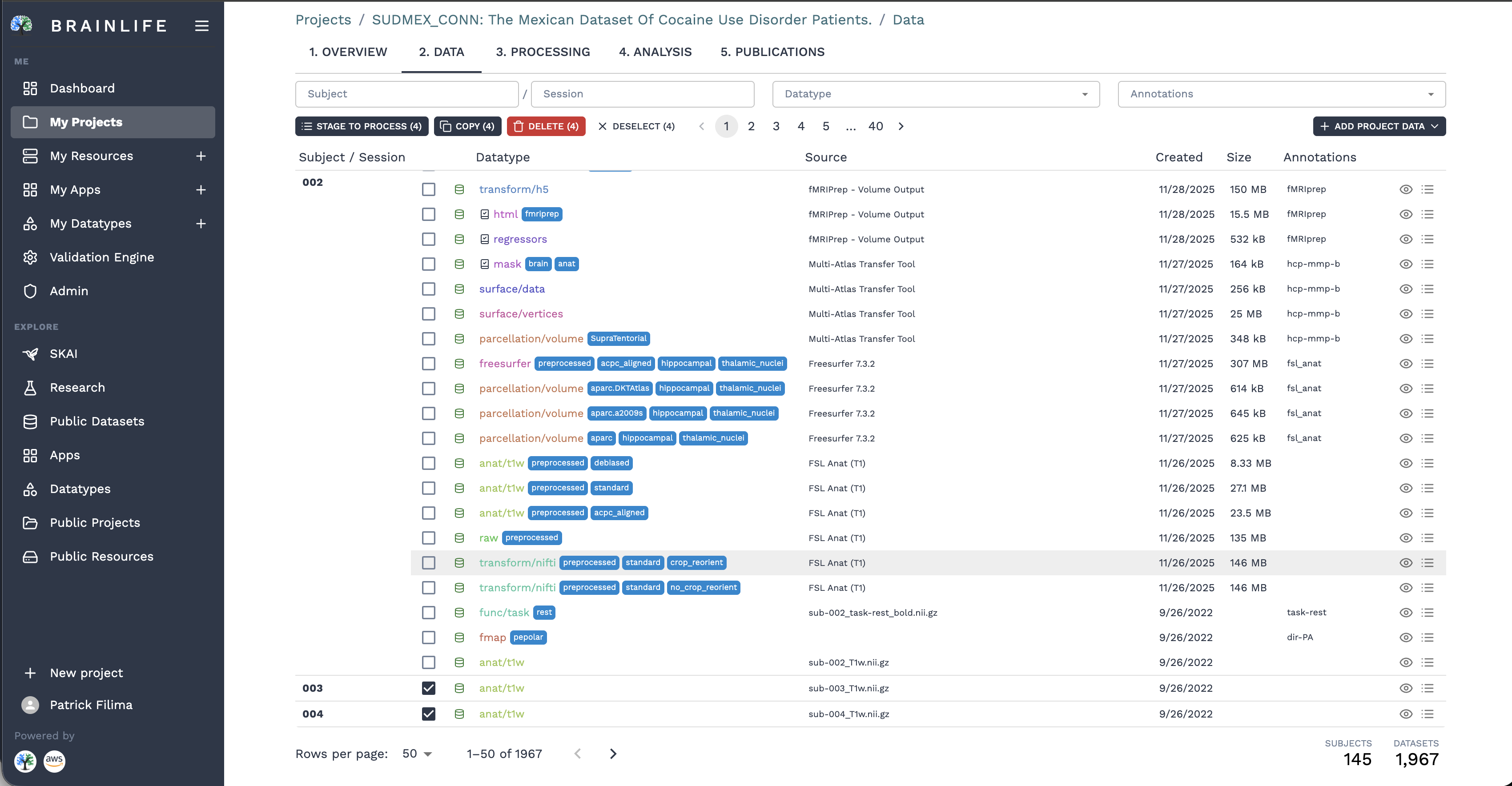This screenshot has width=1512, height=786.
Task: Open Public Datasets in sidebar
Action: point(113,421)
